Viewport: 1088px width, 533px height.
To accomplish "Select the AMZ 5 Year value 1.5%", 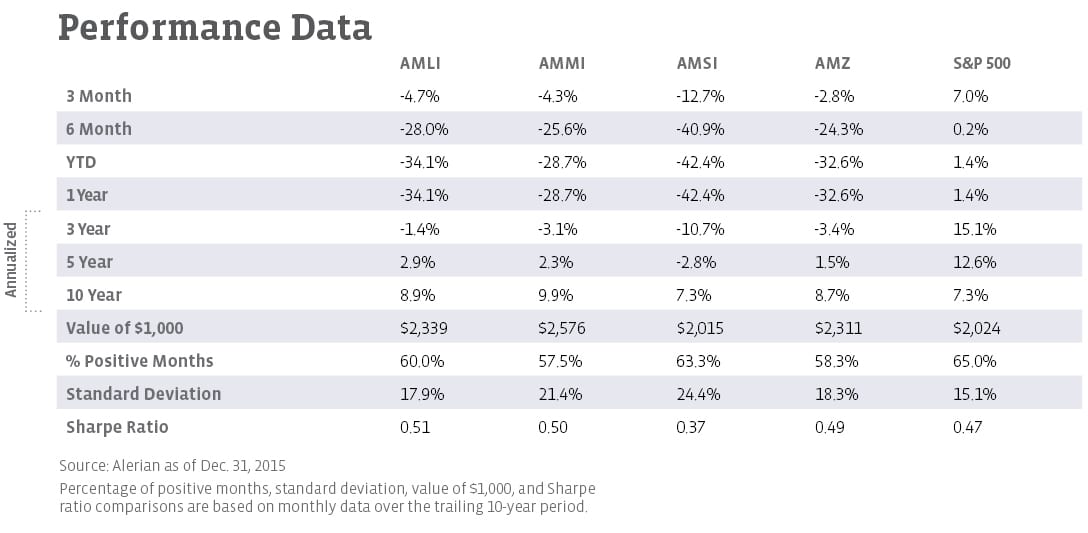I will click(832, 262).
